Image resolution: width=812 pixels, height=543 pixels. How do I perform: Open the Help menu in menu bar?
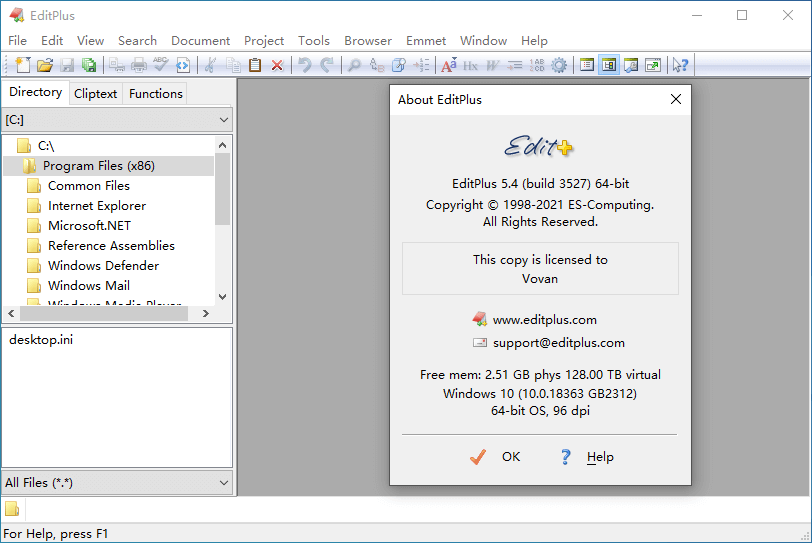point(534,40)
